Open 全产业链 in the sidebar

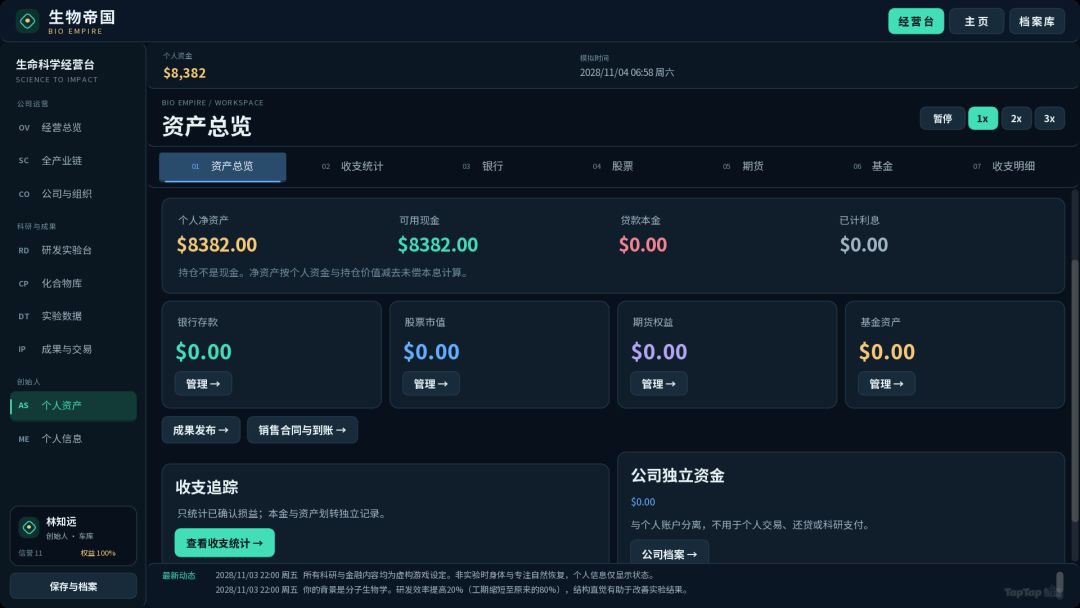73,160
